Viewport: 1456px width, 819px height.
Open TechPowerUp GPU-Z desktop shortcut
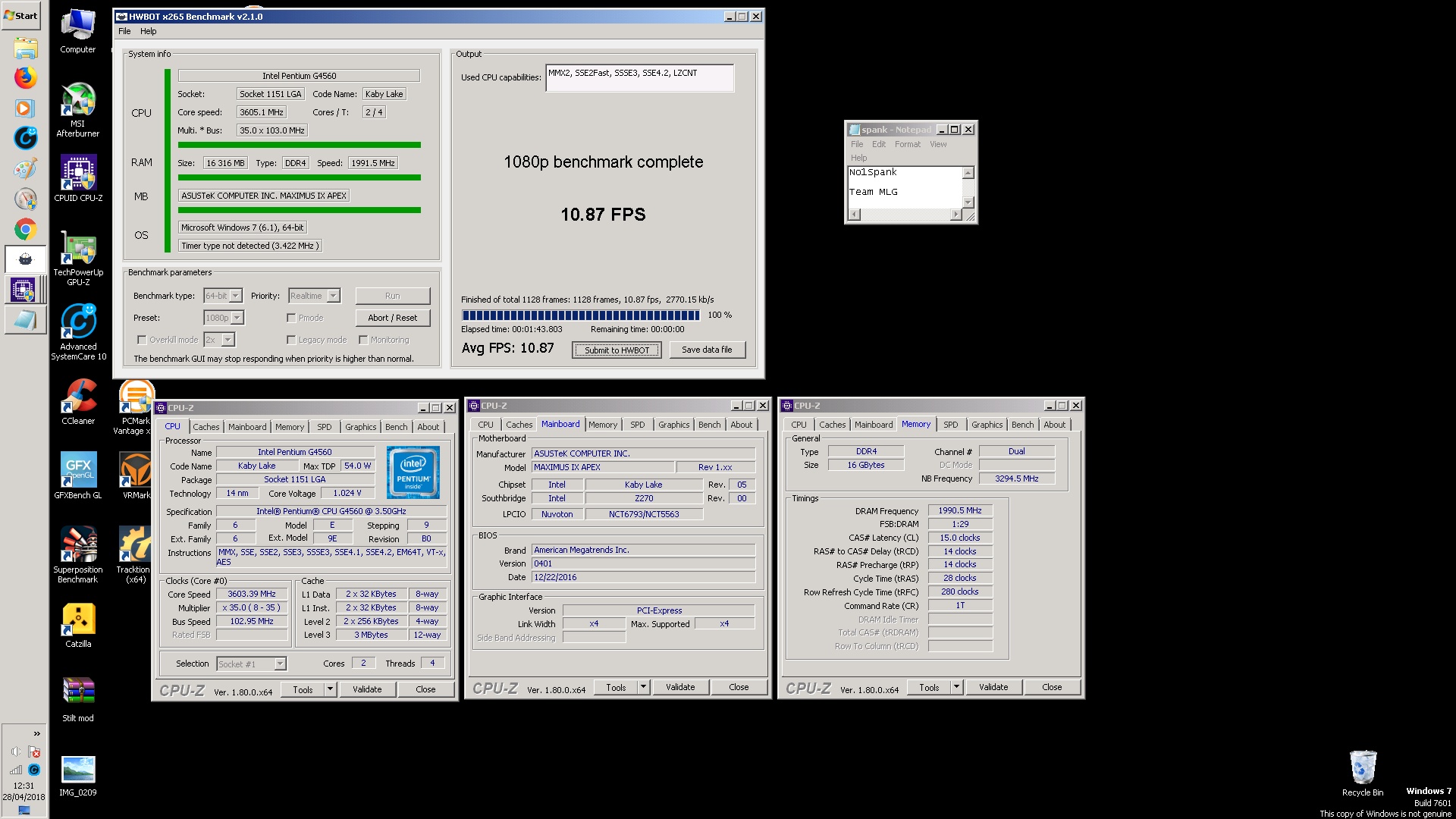click(x=78, y=259)
